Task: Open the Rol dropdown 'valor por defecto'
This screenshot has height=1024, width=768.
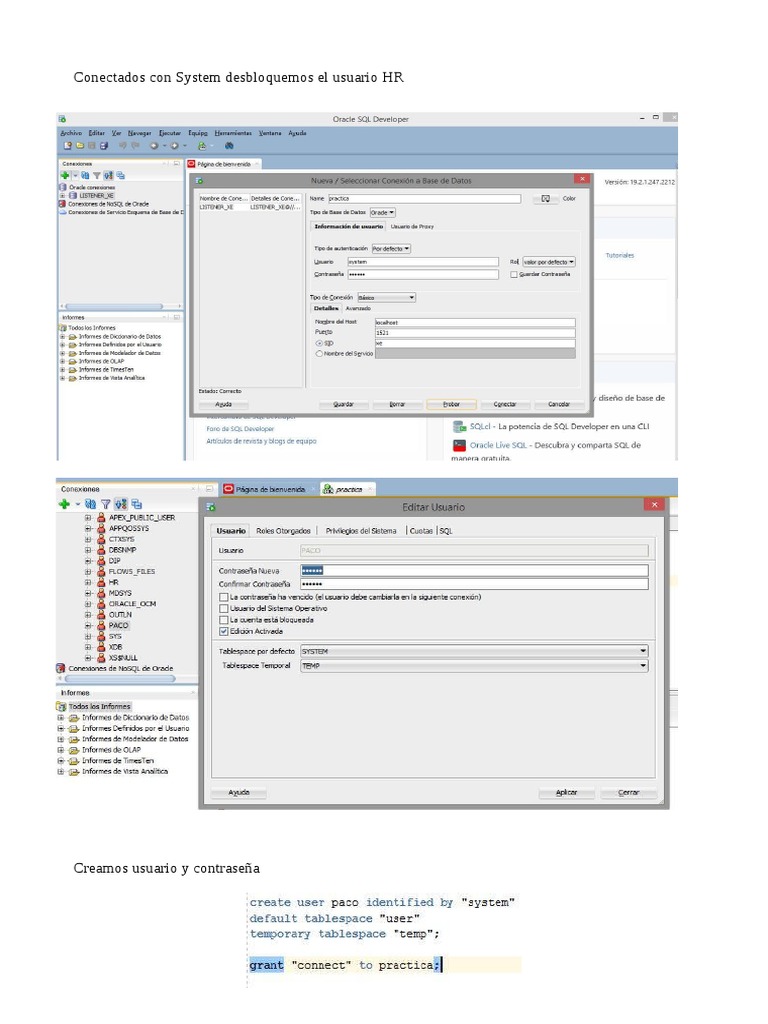Action: click(x=549, y=262)
